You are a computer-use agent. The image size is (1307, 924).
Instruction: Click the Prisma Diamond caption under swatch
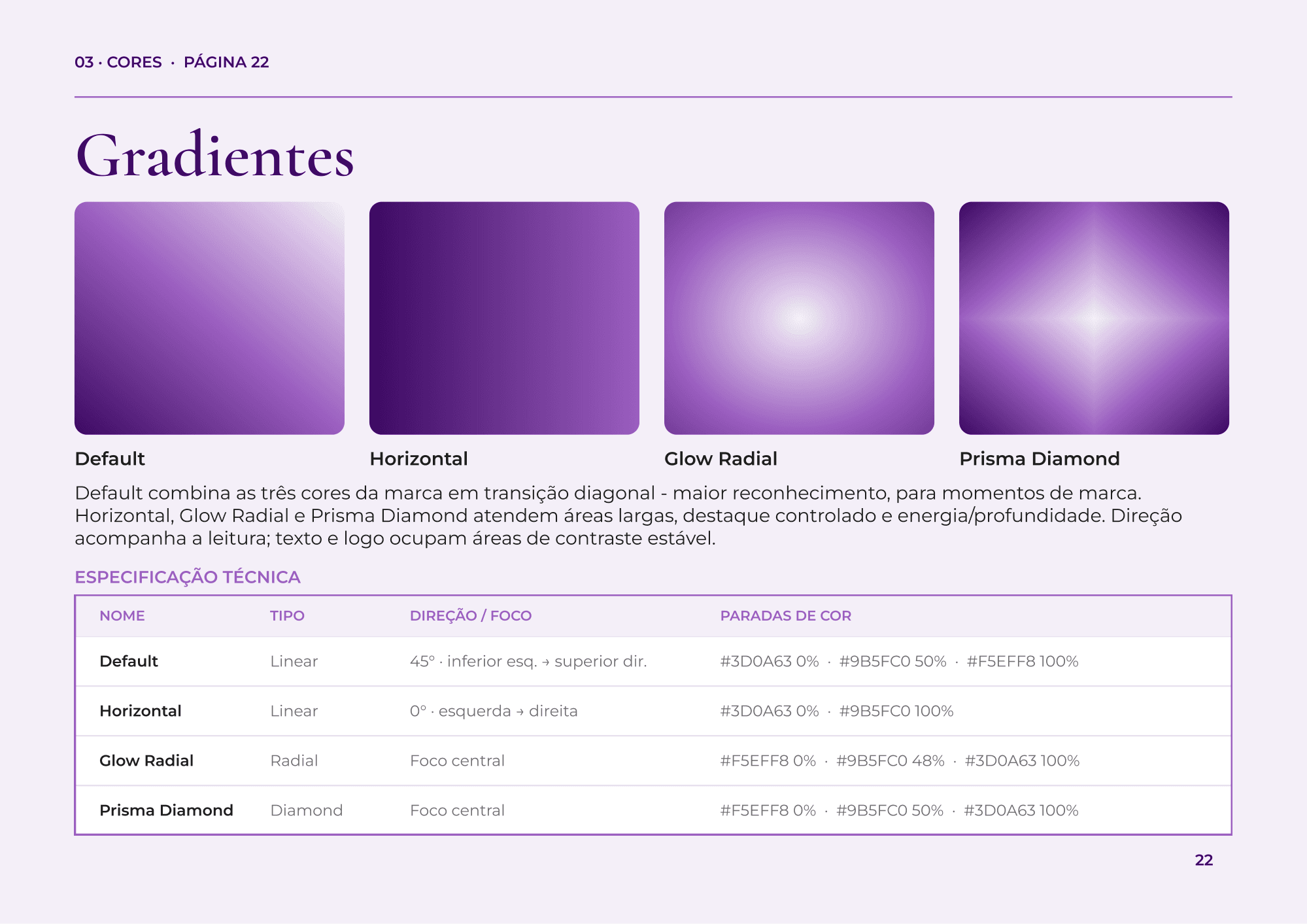coord(1040,458)
